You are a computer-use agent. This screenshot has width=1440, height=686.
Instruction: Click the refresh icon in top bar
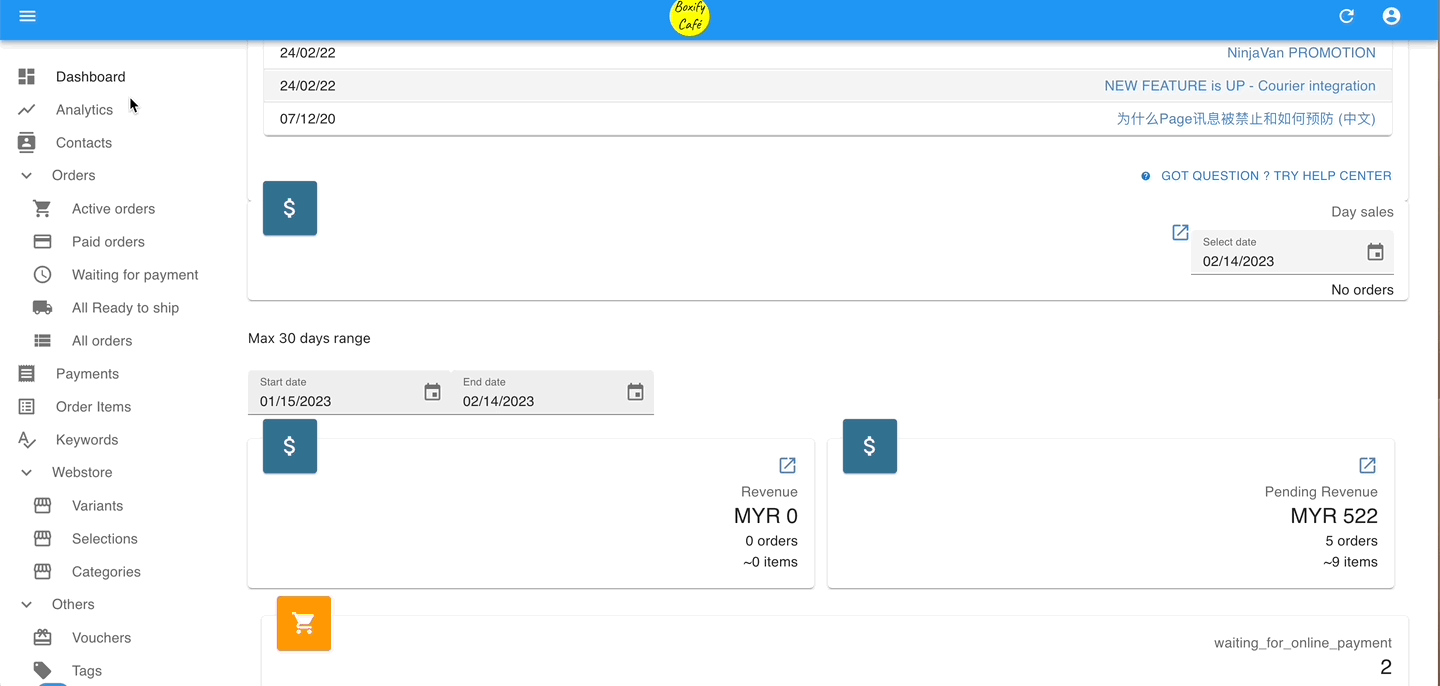[x=1346, y=16]
